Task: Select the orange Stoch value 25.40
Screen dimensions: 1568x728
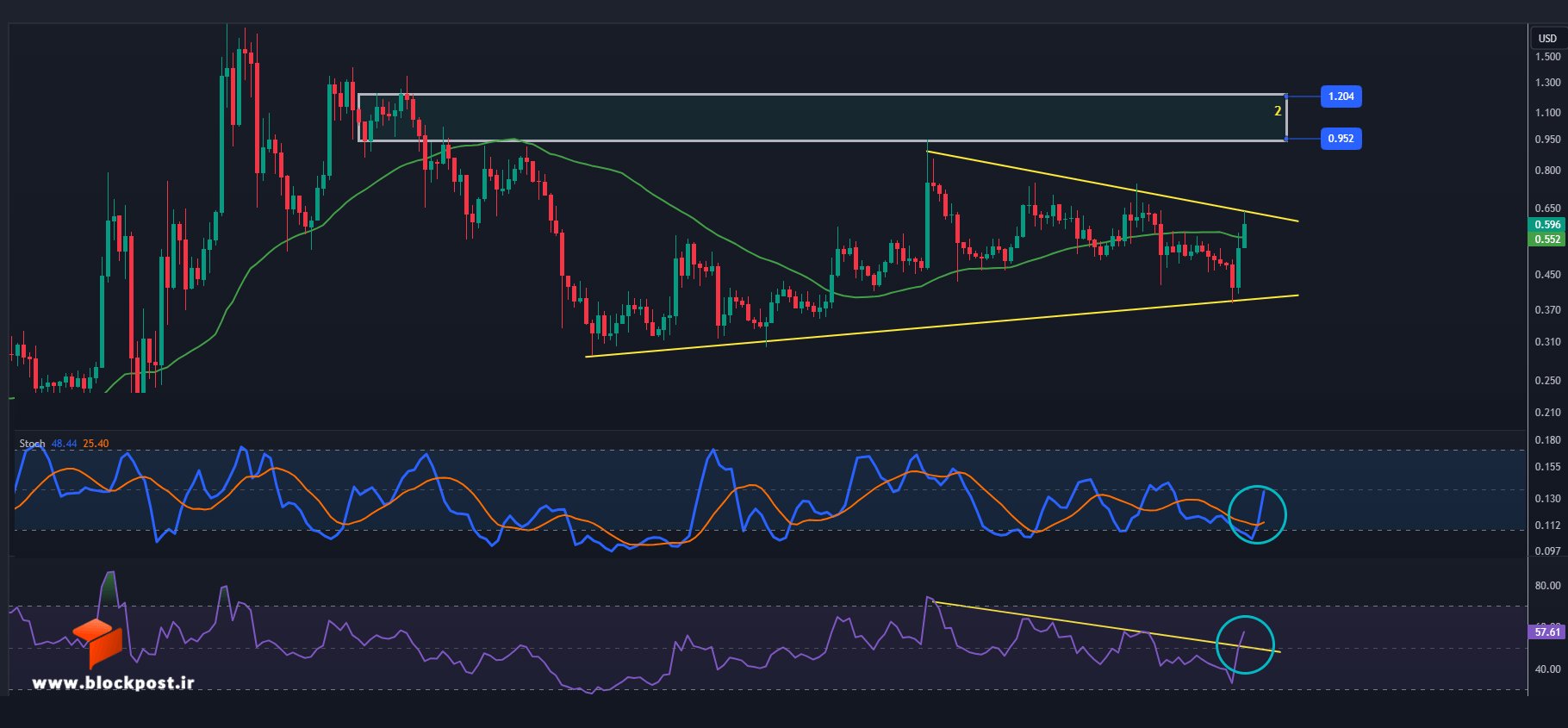Action: pyautogui.click(x=96, y=444)
